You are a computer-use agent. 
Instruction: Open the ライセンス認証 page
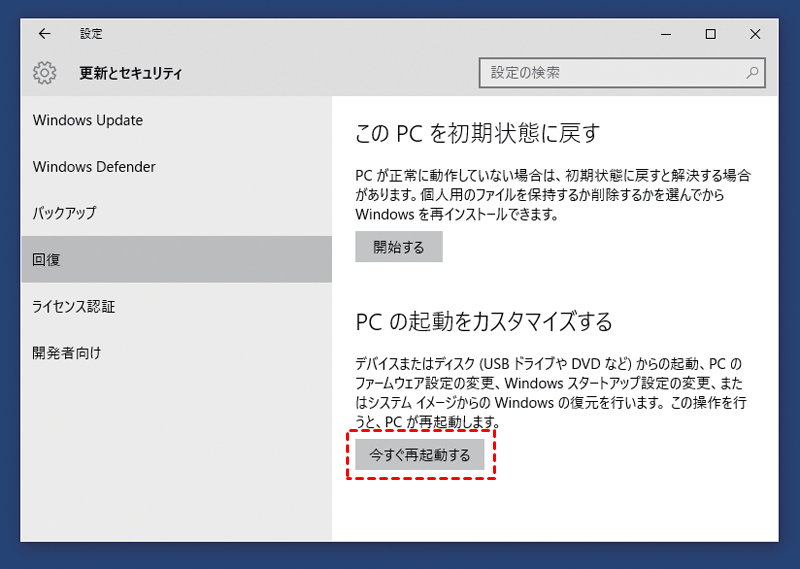pos(74,306)
